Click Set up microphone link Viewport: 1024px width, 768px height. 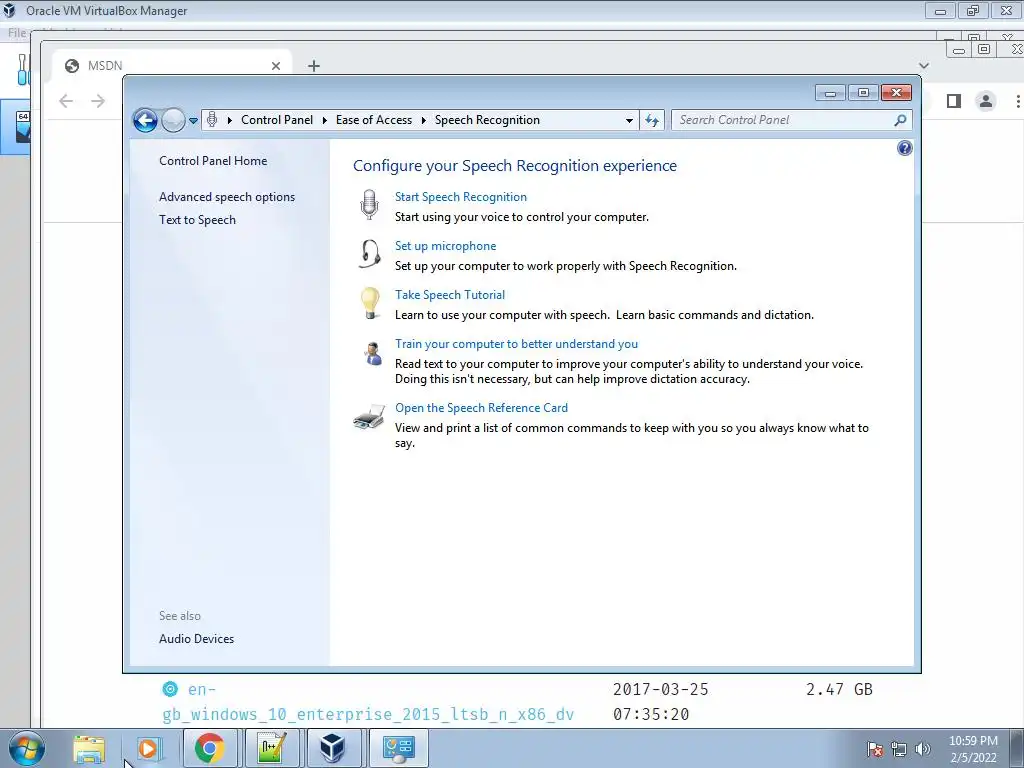445,246
